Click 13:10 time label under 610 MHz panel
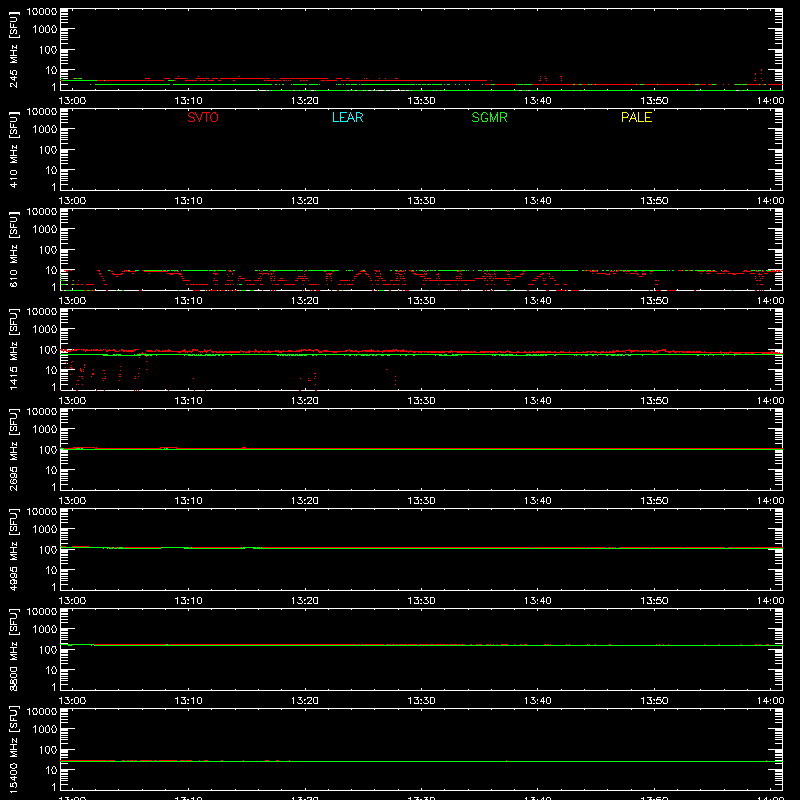Viewport: 800px width, 800px height. (188, 301)
